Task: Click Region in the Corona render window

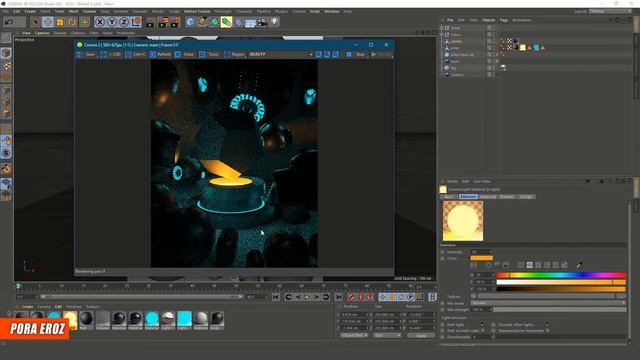Action: point(235,54)
